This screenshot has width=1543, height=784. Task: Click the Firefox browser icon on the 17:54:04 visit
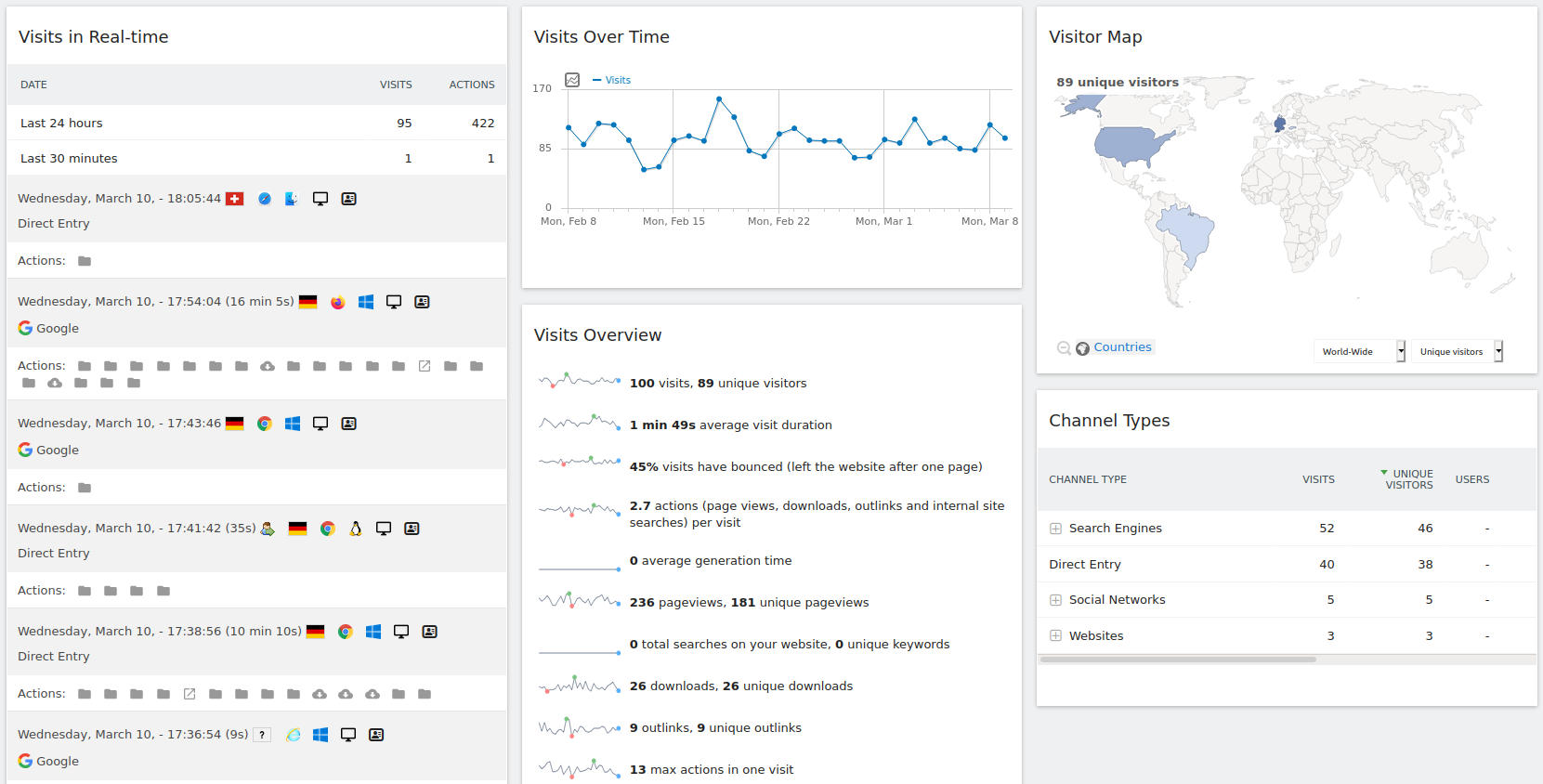click(337, 302)
